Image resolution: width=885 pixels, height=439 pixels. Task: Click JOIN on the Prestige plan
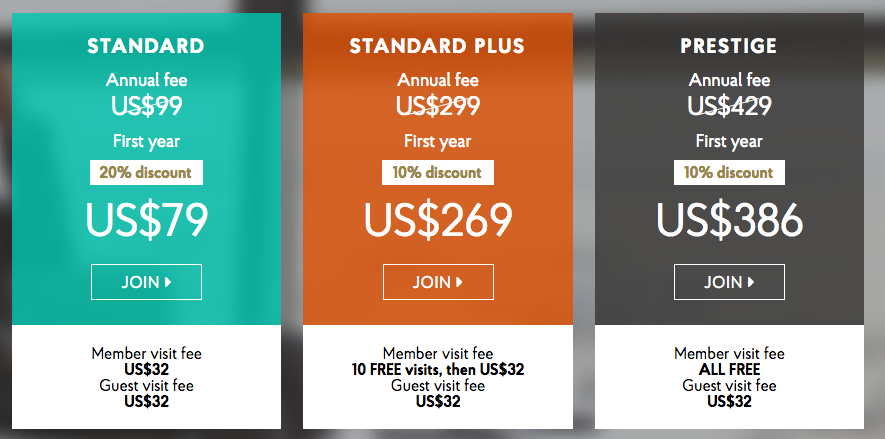point(729,282)
